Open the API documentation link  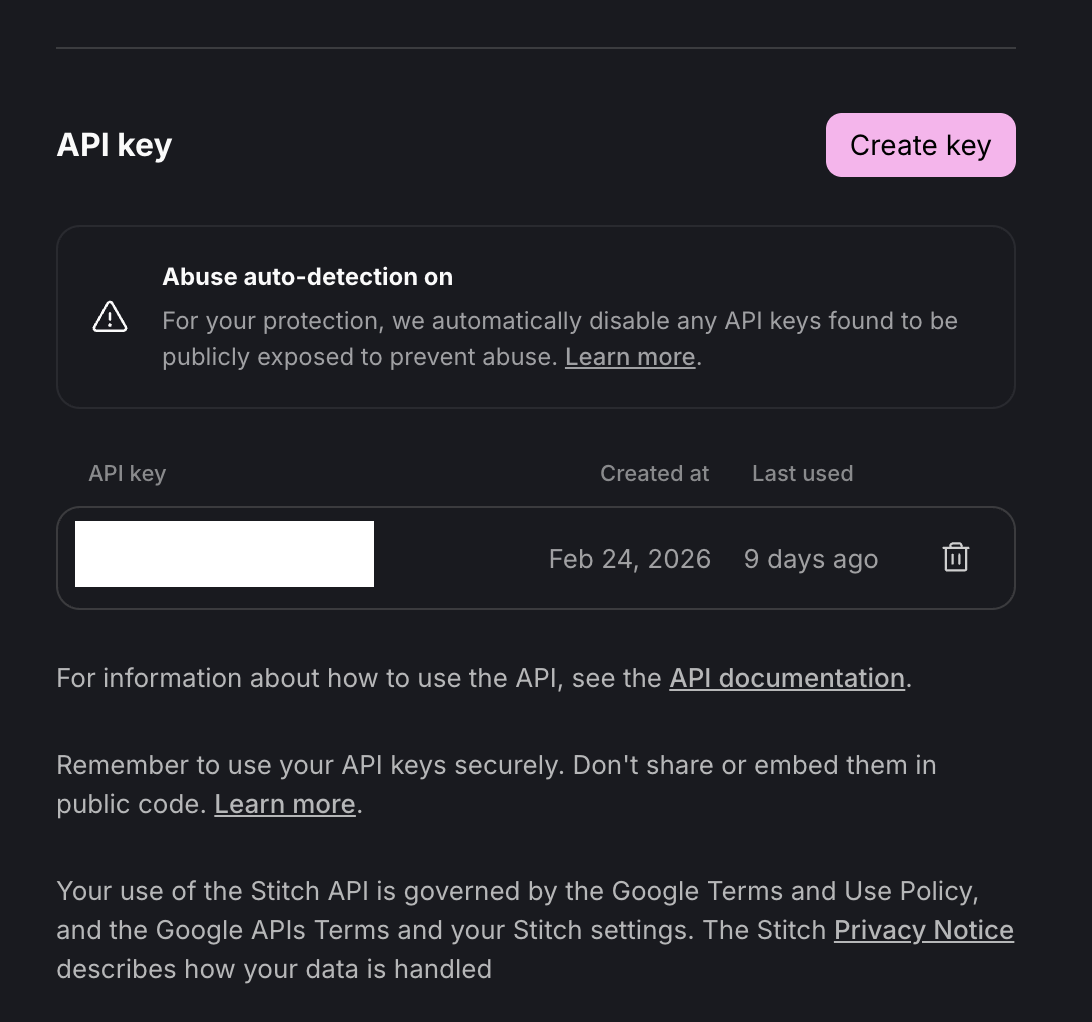[786, 678]
